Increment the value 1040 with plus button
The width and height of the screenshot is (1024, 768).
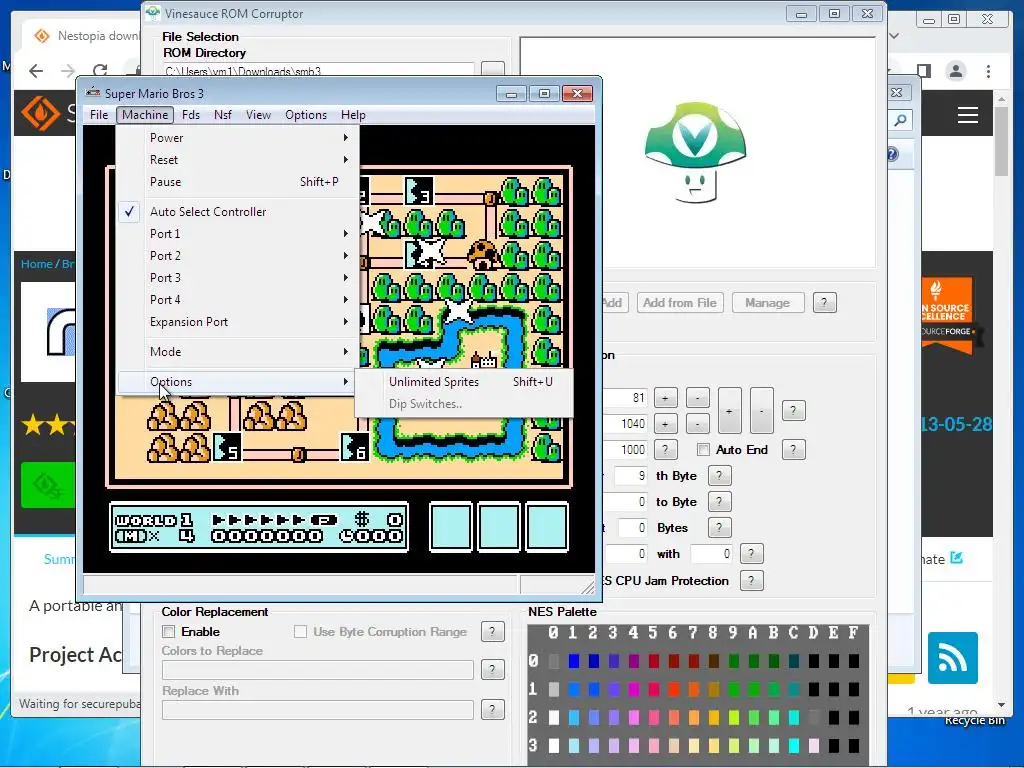click(665, 424)
